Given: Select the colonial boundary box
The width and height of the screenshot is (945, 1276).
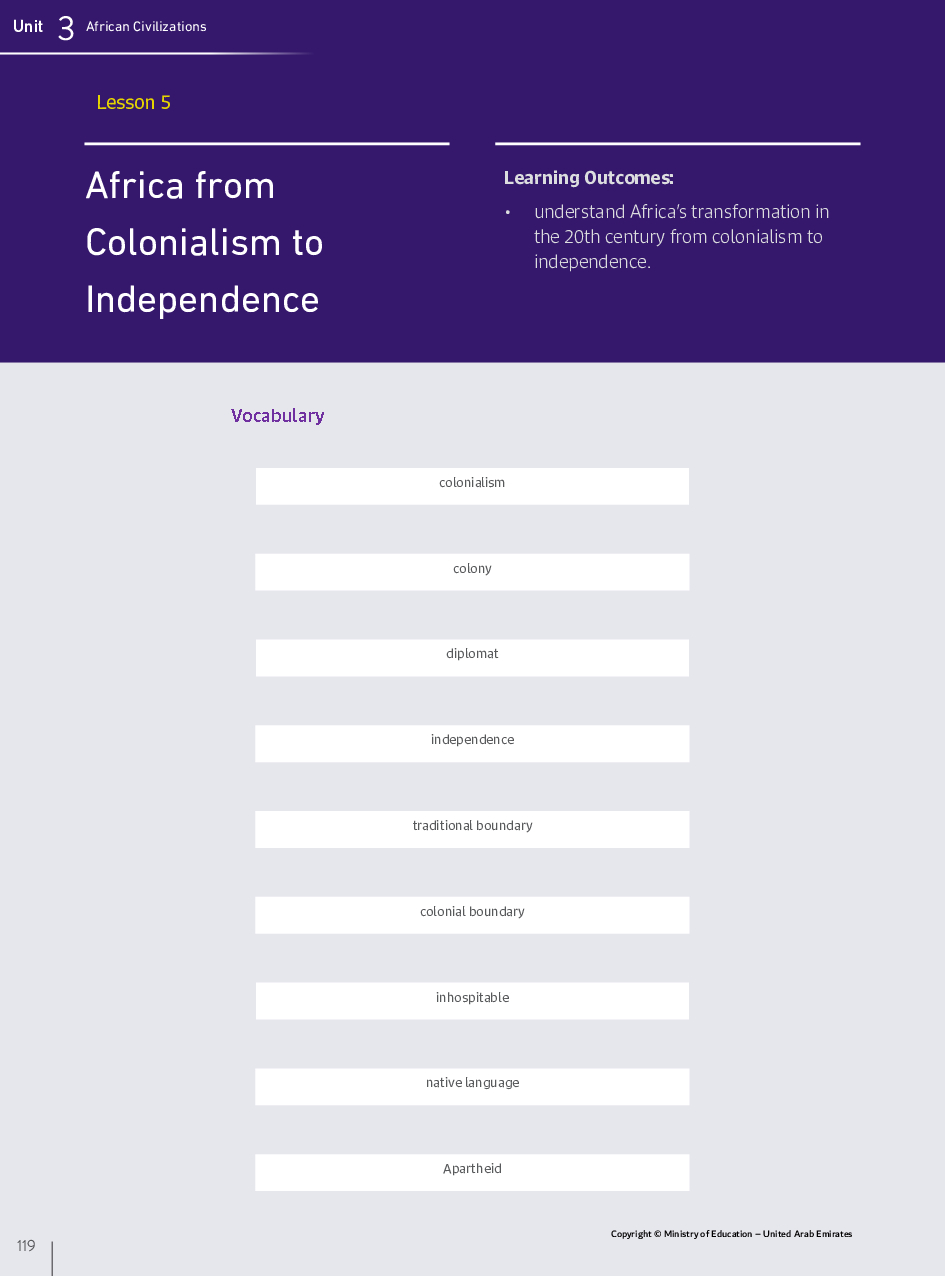Looking at the screenshot, I should (472, 915).
